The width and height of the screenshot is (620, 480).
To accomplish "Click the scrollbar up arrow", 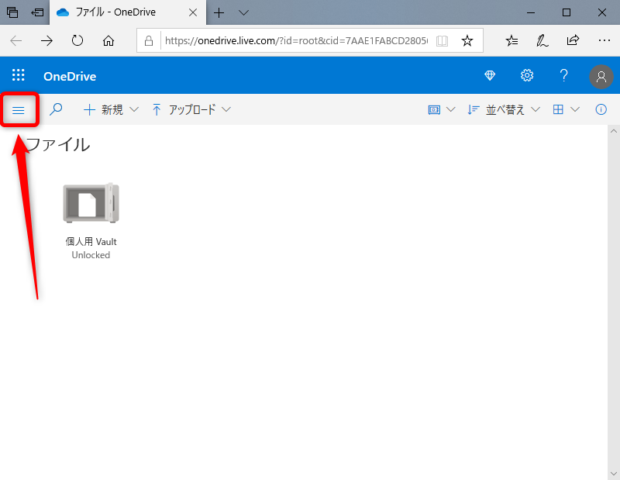I will [614, 131].
